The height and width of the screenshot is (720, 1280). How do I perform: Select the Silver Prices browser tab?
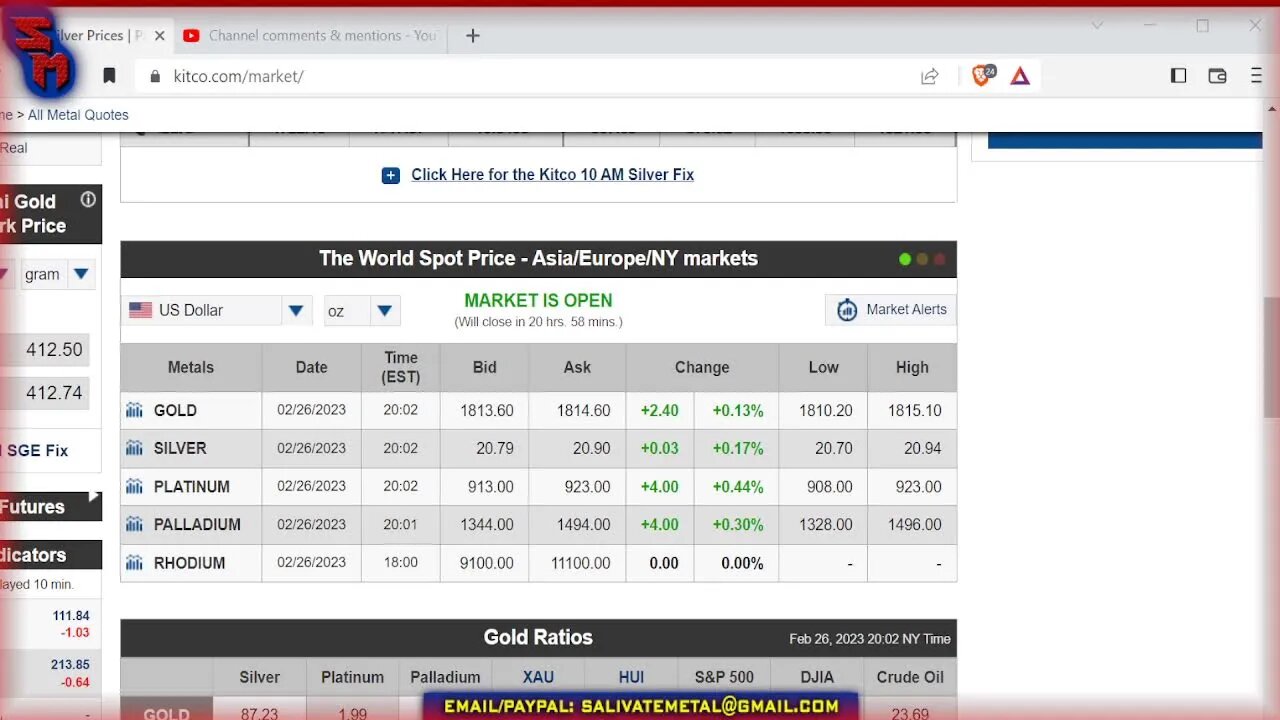click(98, 36)
